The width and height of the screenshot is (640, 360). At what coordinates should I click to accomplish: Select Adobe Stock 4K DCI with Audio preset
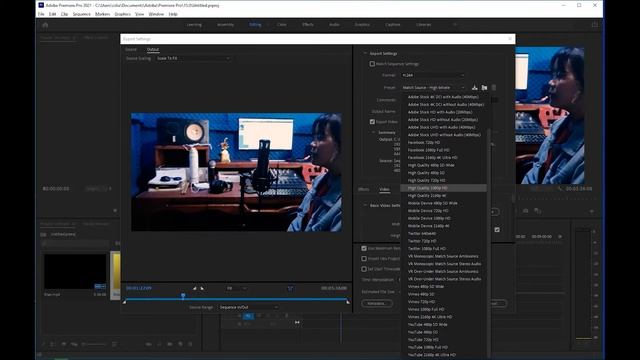click(443, 97)
